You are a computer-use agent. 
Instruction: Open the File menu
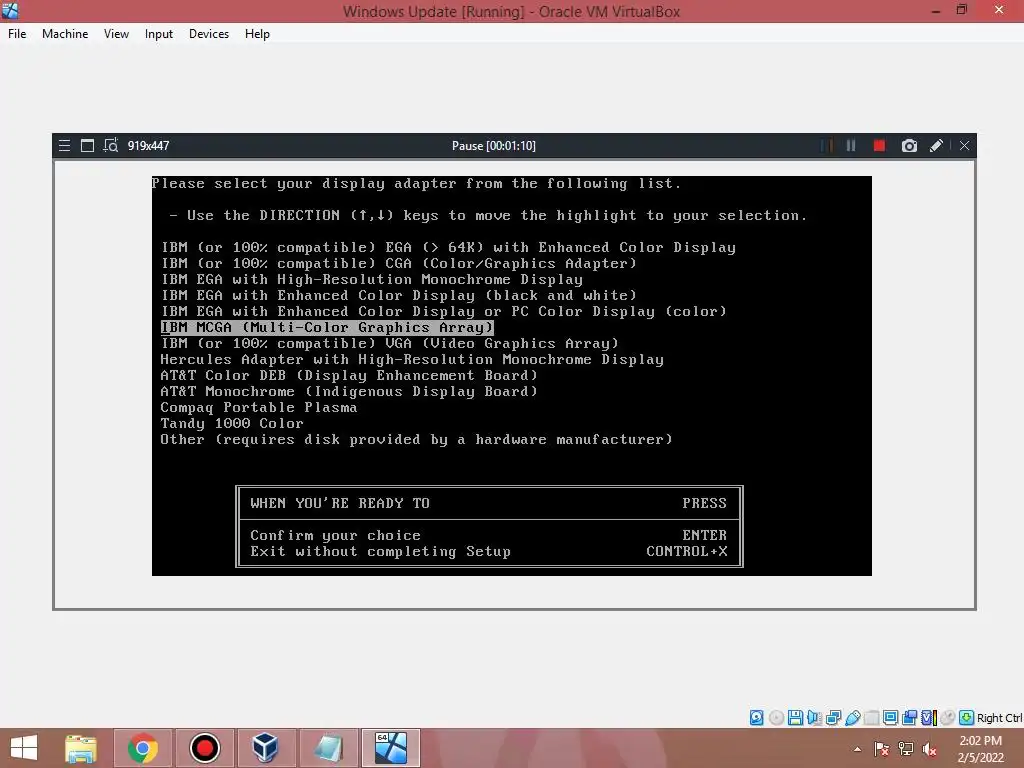17,34
